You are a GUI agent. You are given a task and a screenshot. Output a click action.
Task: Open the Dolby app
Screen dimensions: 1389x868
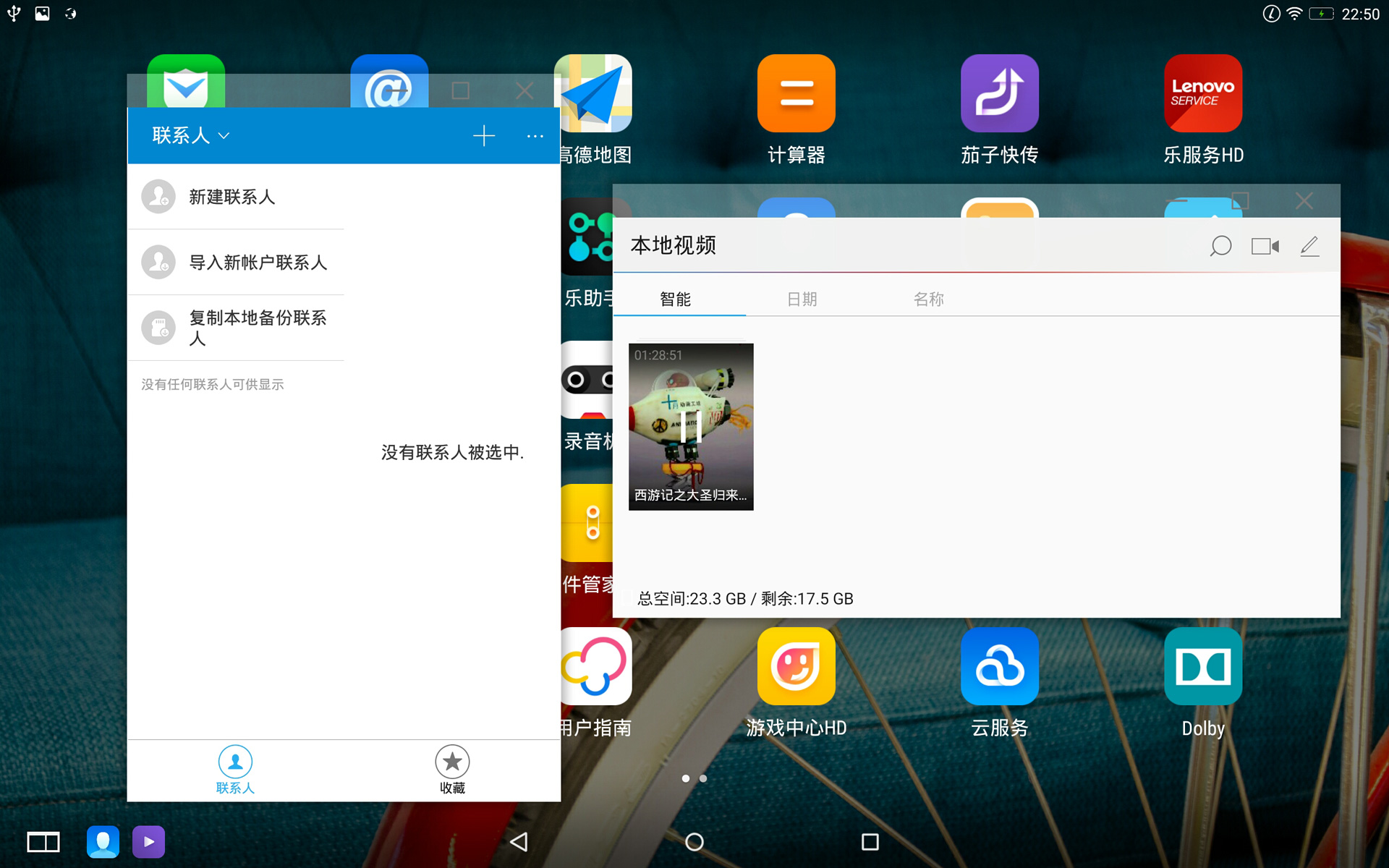tap(1202, 666)
